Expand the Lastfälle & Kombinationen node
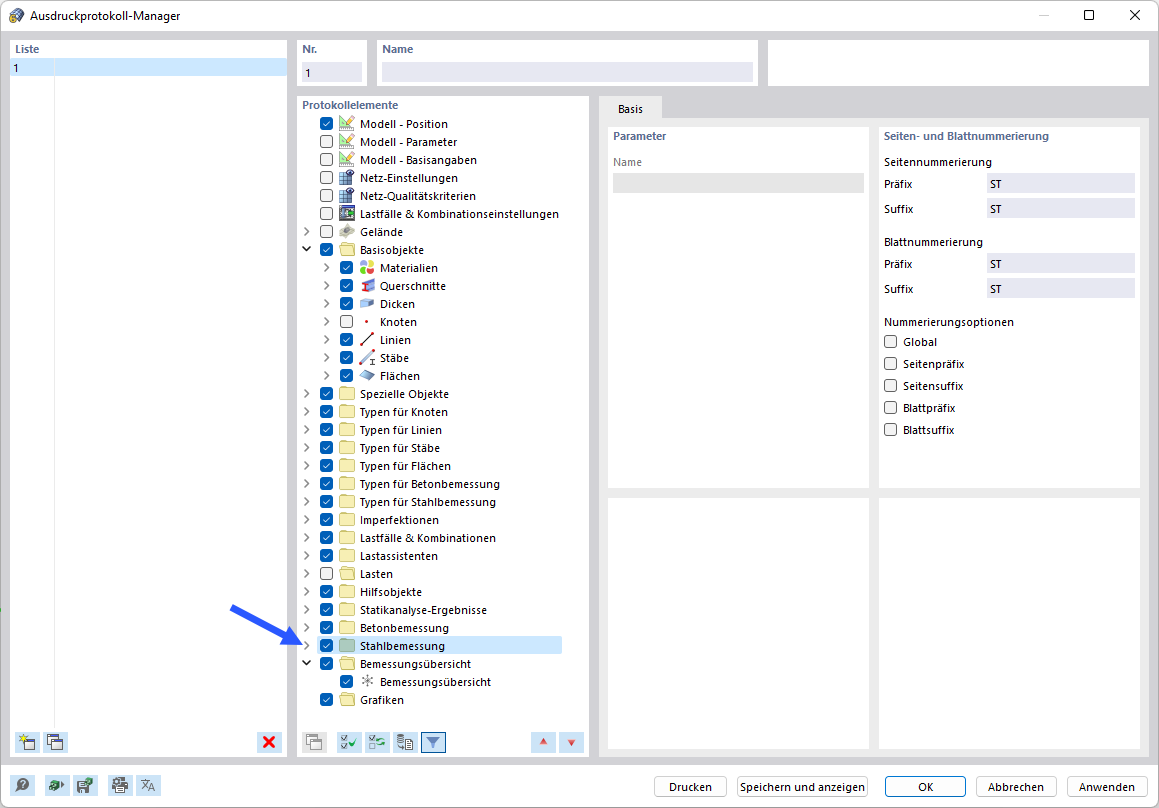 307,537
